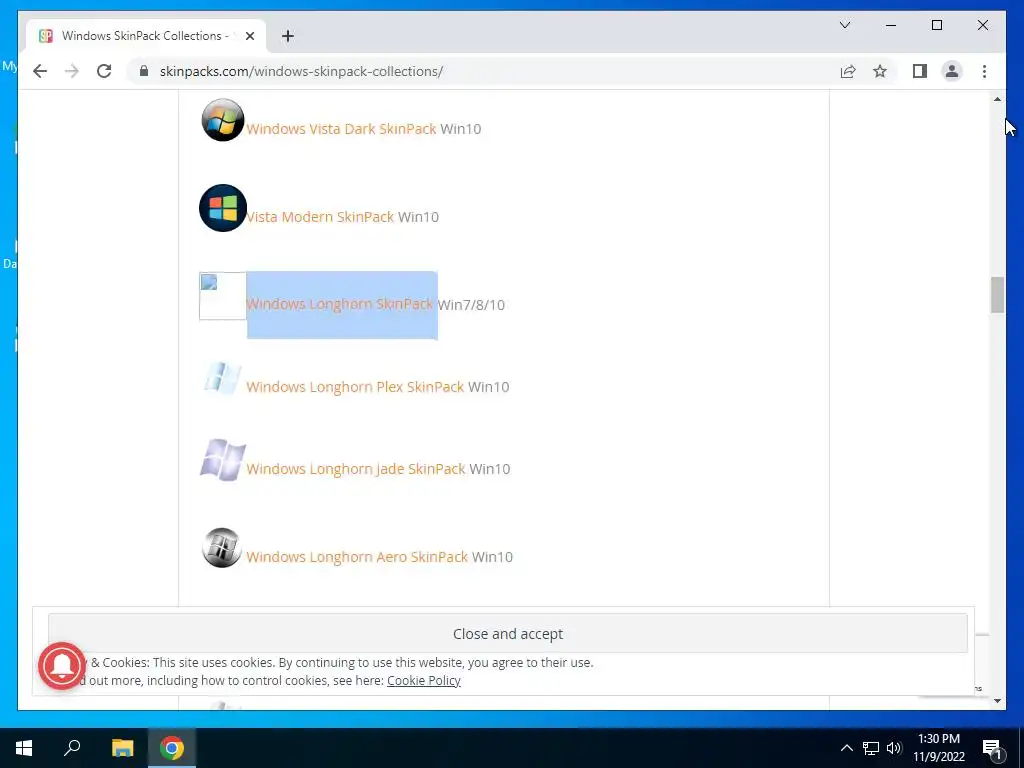Open Chrome profile menu

952,71
